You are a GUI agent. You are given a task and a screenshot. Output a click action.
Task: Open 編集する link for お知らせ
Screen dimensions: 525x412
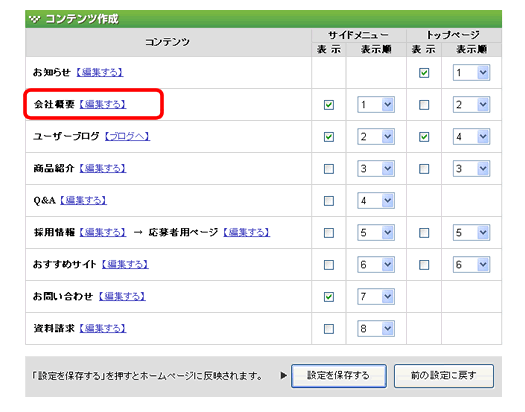coord(100,72)
